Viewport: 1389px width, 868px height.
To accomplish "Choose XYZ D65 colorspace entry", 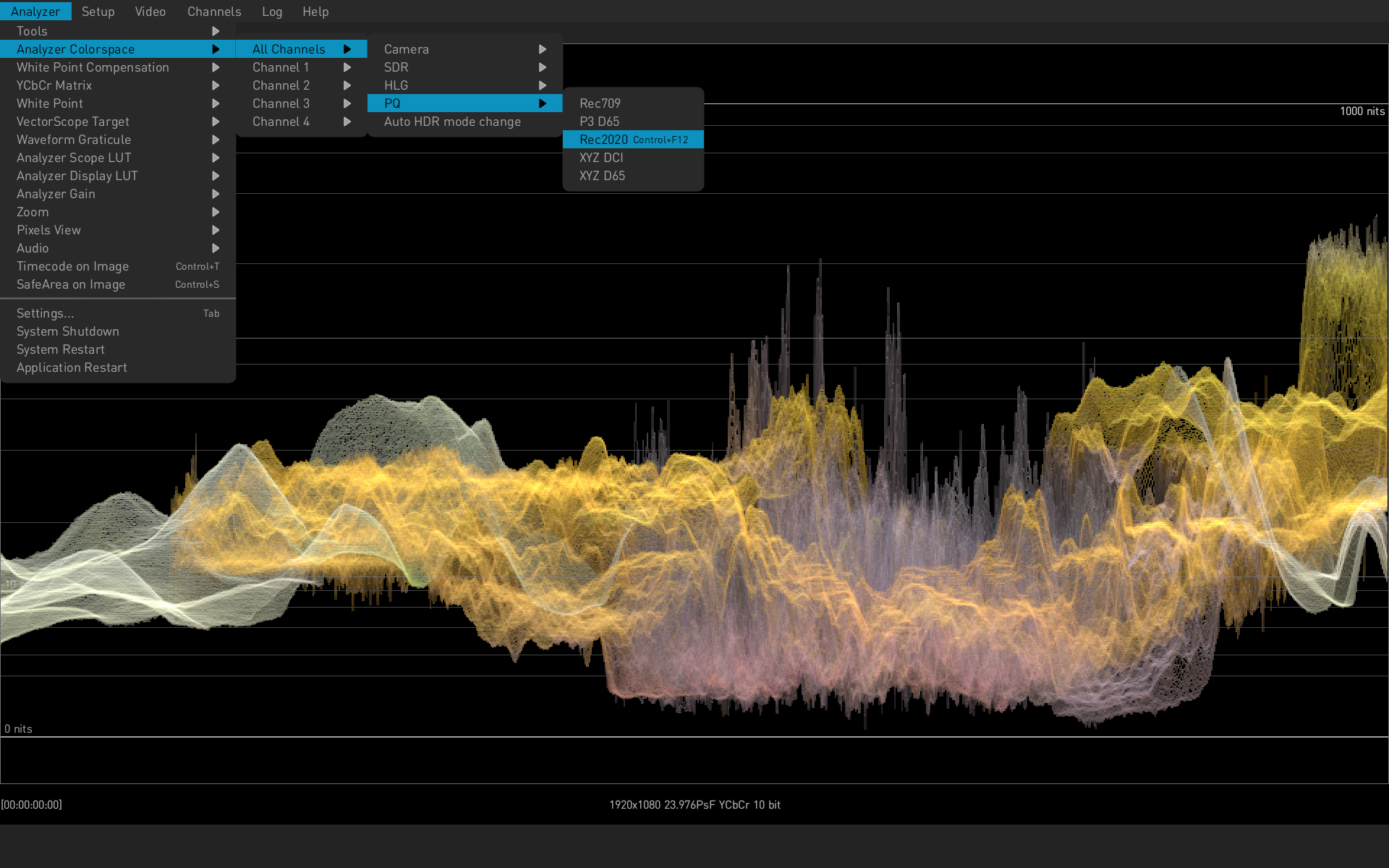I will 602,176.
